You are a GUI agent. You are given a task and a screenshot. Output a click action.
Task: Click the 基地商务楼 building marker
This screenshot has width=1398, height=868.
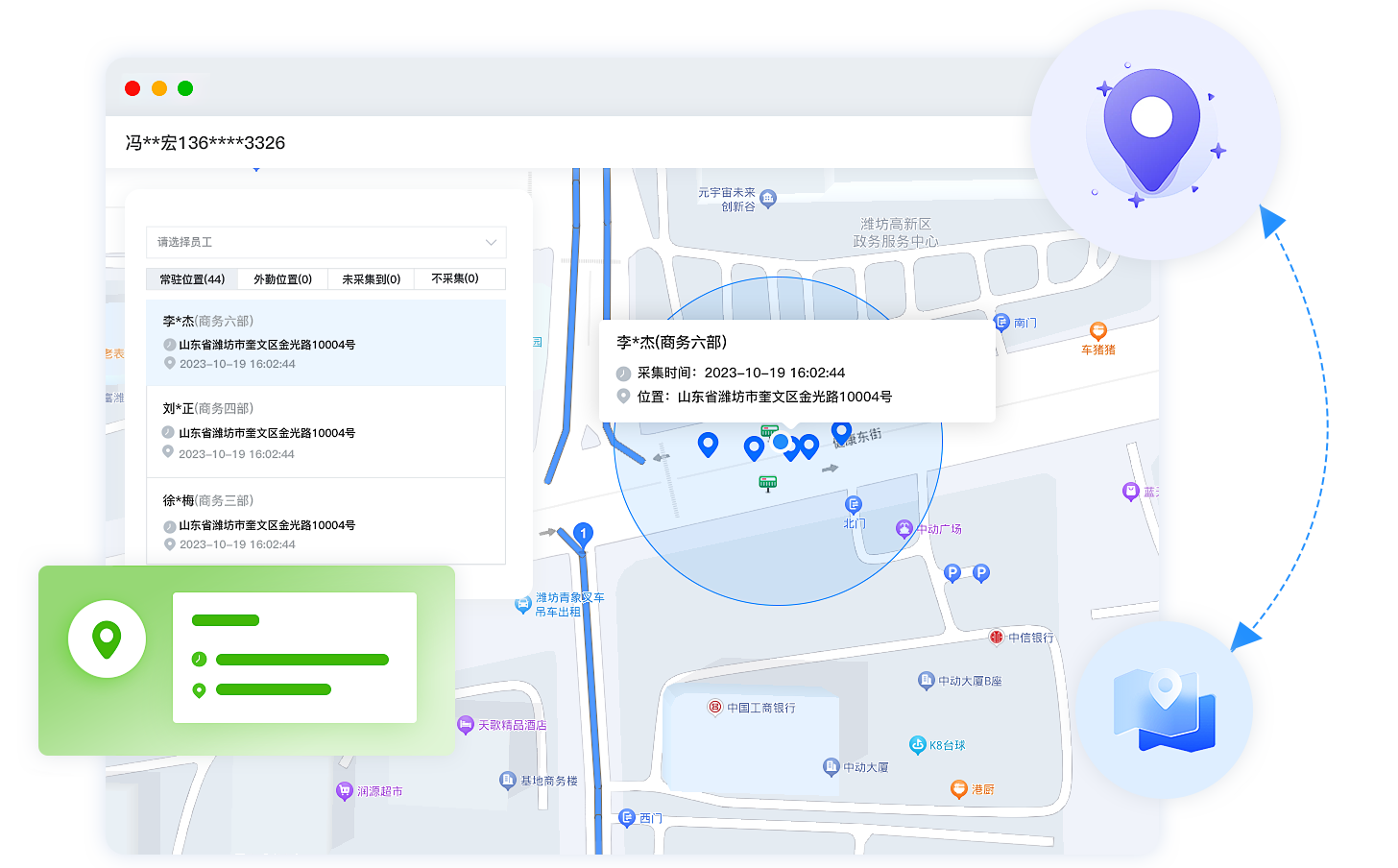coord(508,781)
